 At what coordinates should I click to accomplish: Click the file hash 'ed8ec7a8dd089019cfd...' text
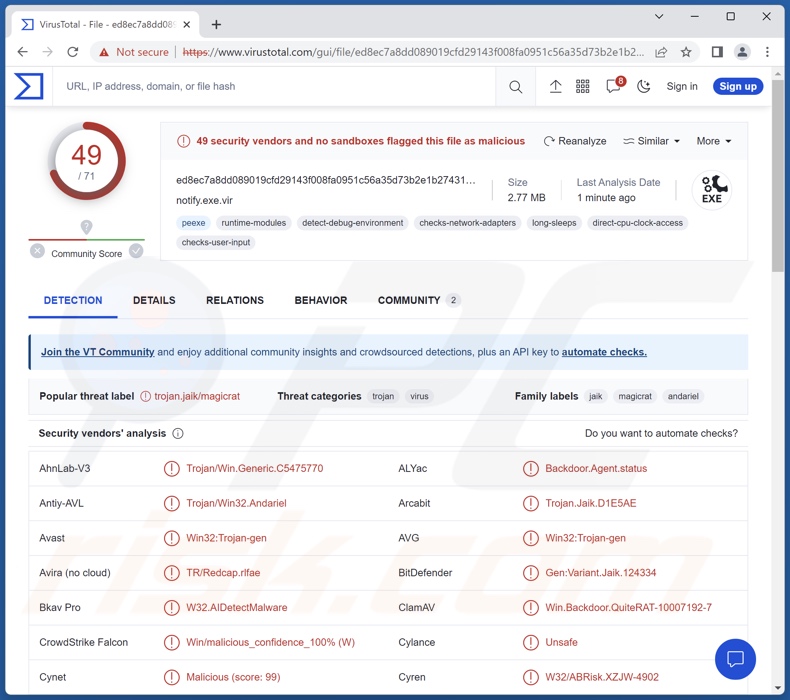click(325, 180)
